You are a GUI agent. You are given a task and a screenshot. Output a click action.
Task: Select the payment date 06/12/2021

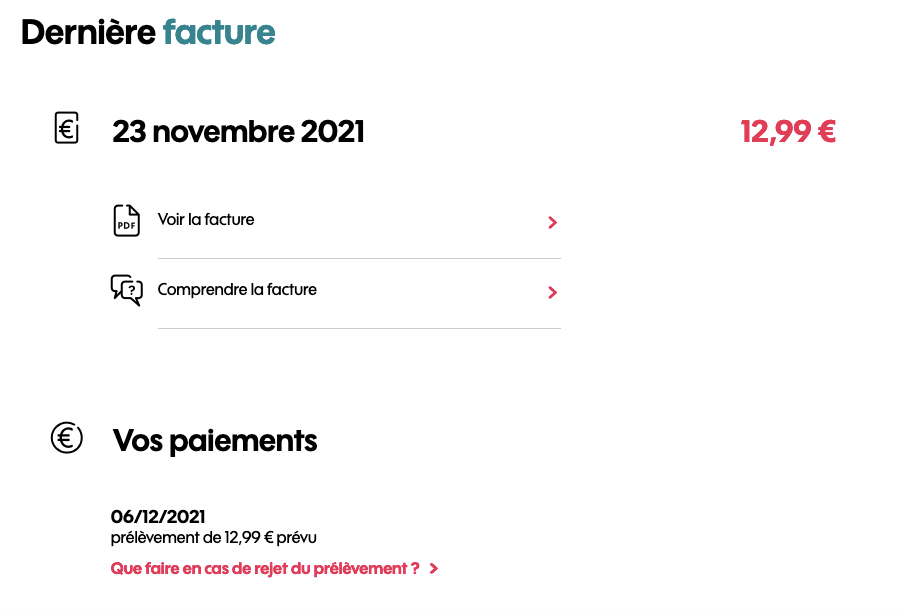pos(157,517)
